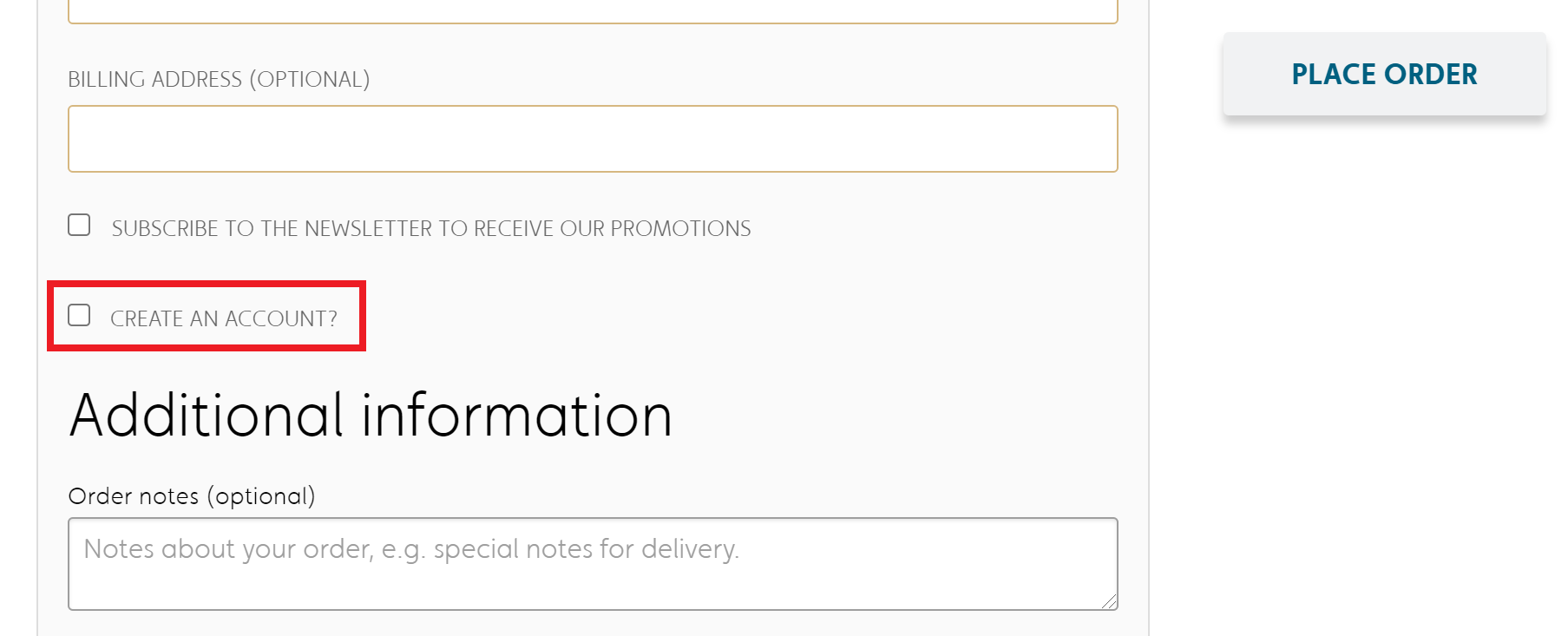Enable the Create an Account checkbox
The height and width of the screenshot is (636, 1568).
[79, 315]
